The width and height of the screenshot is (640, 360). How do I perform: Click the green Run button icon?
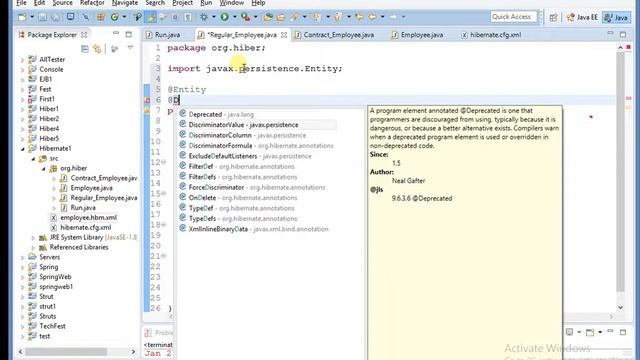point(224,17)
